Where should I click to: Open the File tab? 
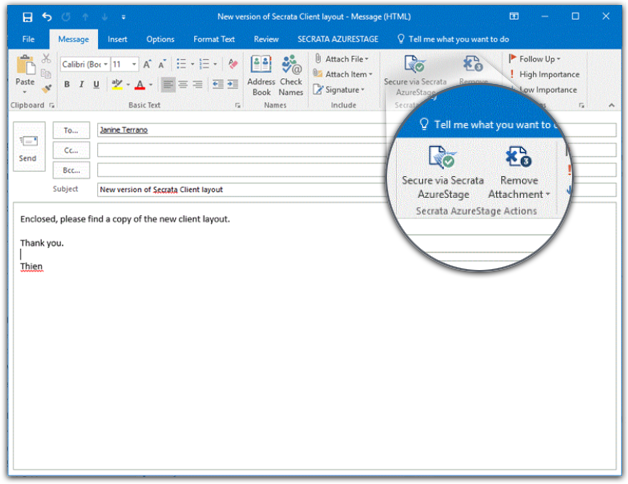(28, 39)
